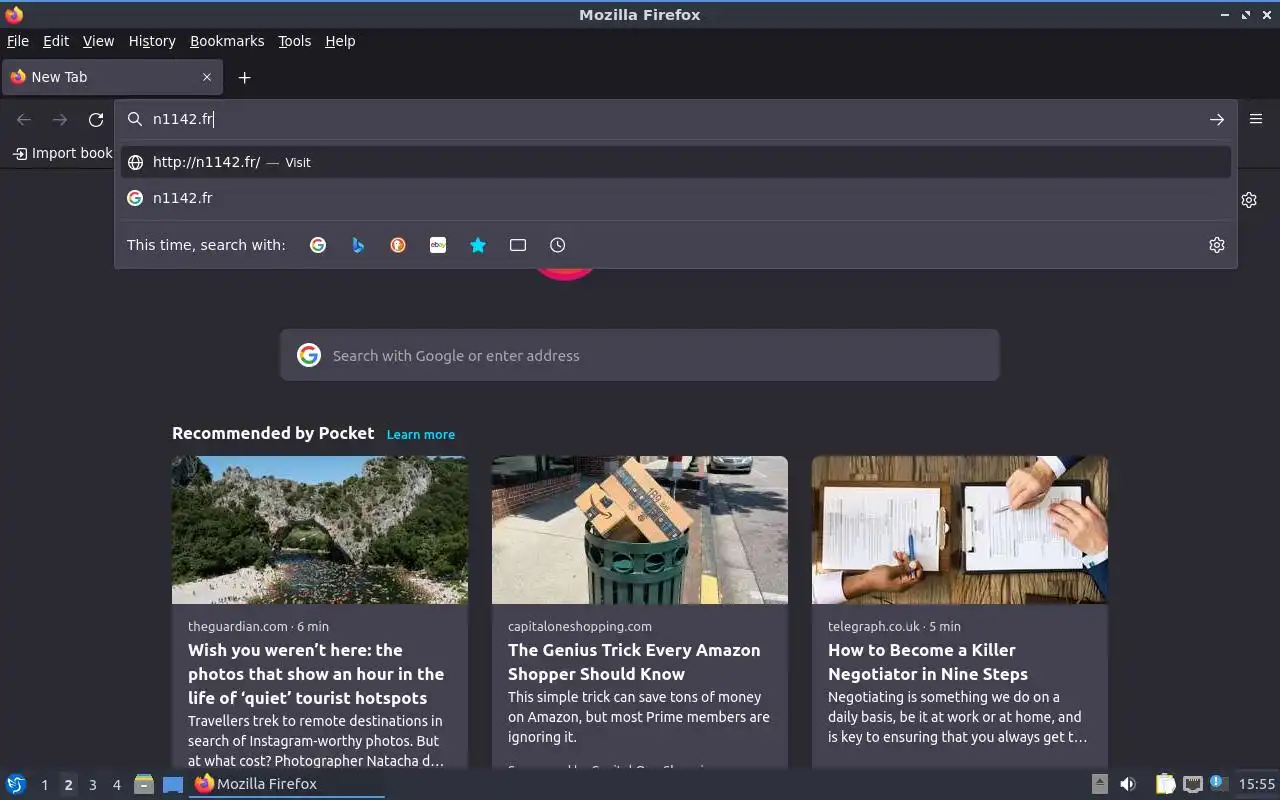Open the update notification tray icon
This screenshot has height=800, width=1280.
tap(1218, 783)
